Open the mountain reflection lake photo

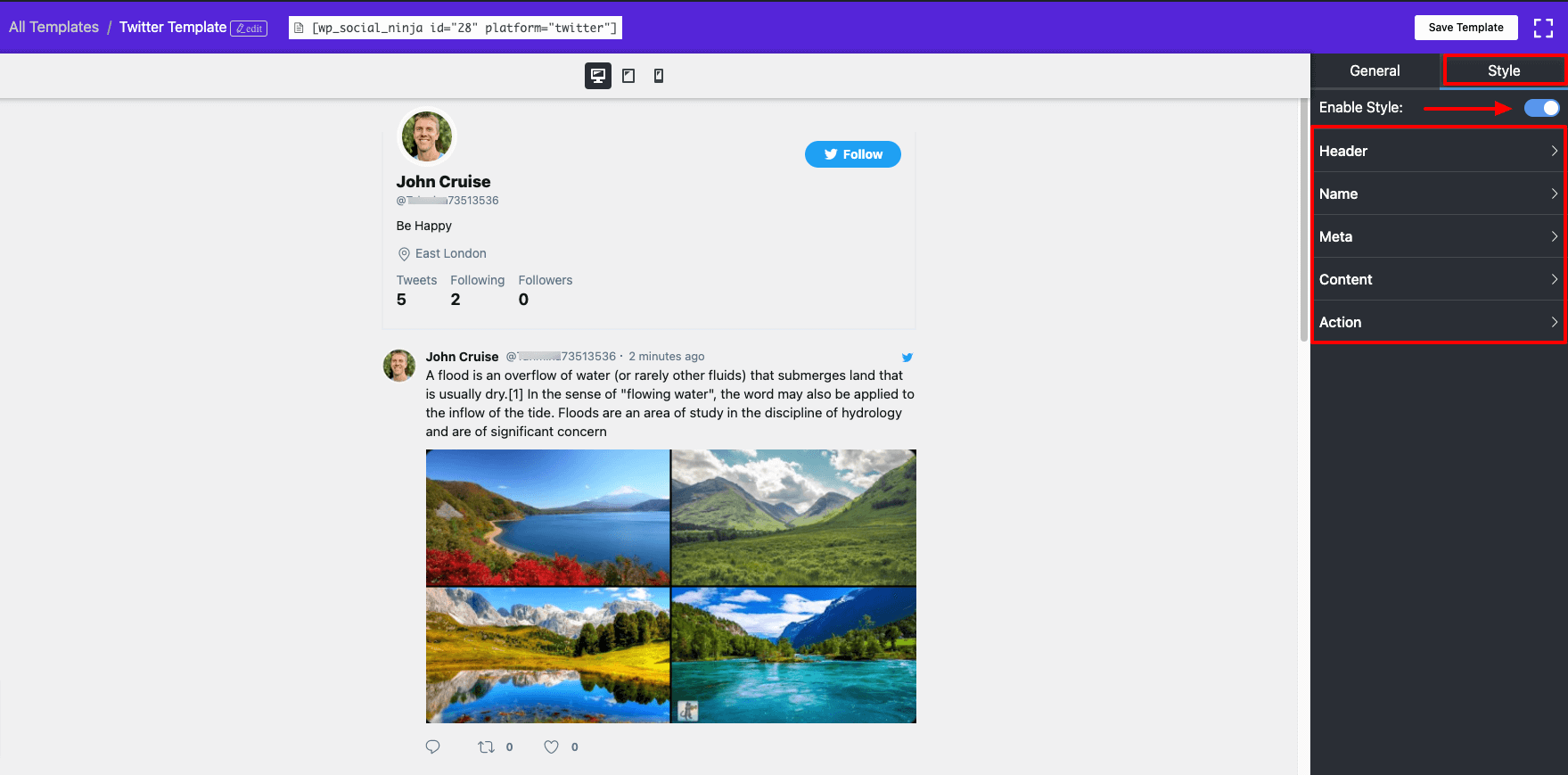547,655
